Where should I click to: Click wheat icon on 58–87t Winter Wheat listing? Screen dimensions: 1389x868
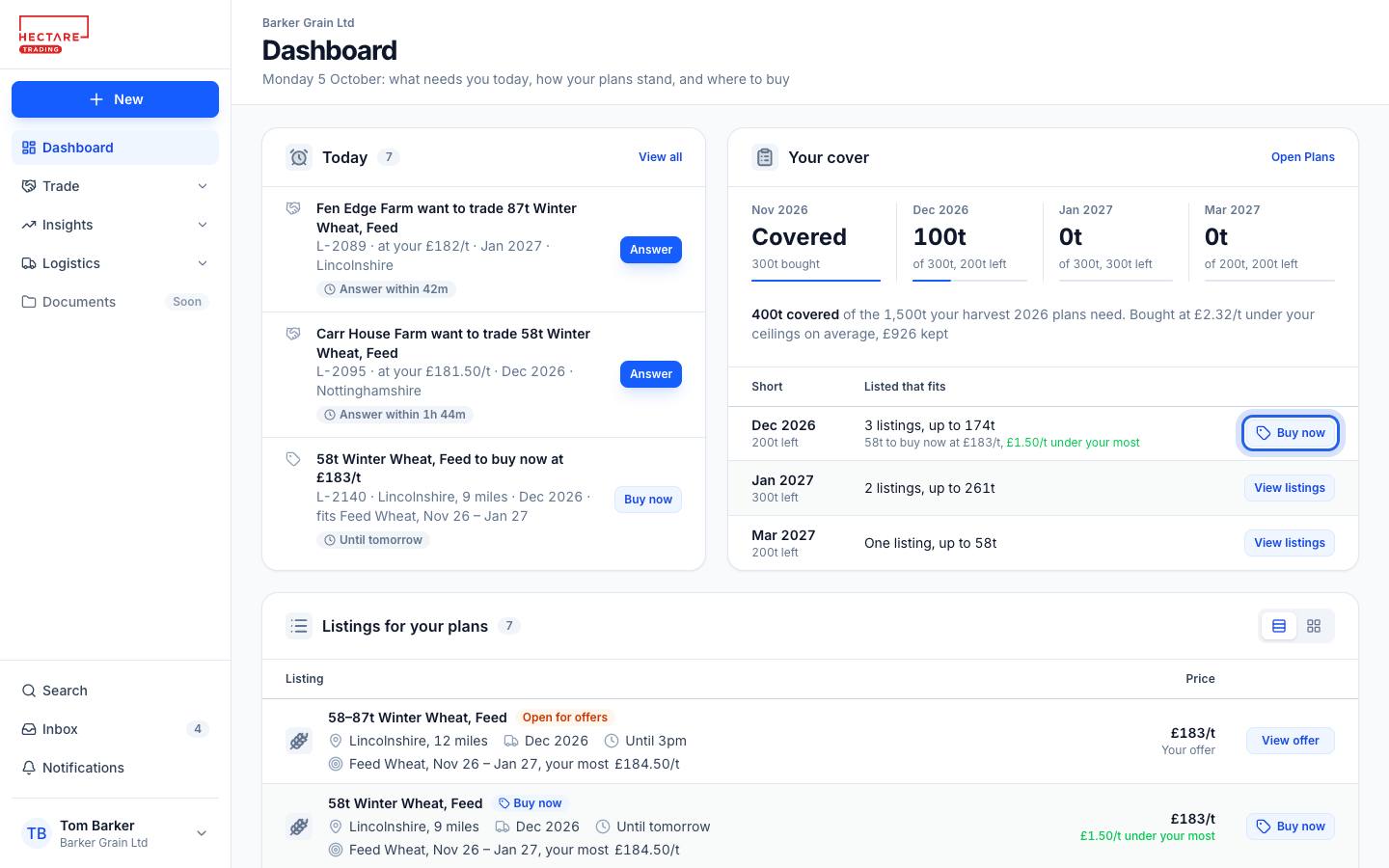299,741
